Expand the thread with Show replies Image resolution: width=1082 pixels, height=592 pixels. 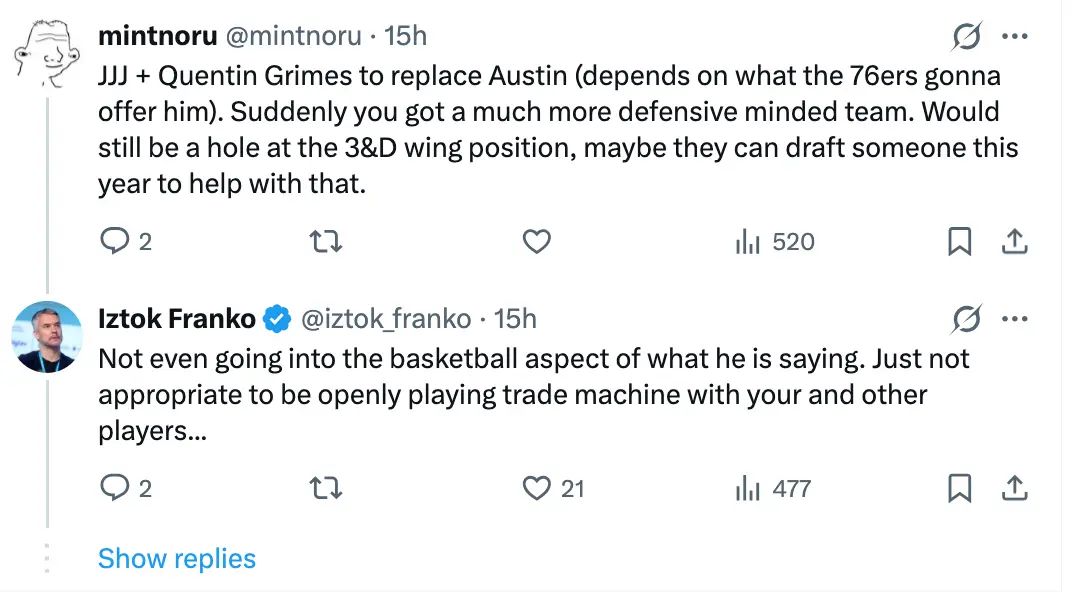tap(177, 558)
